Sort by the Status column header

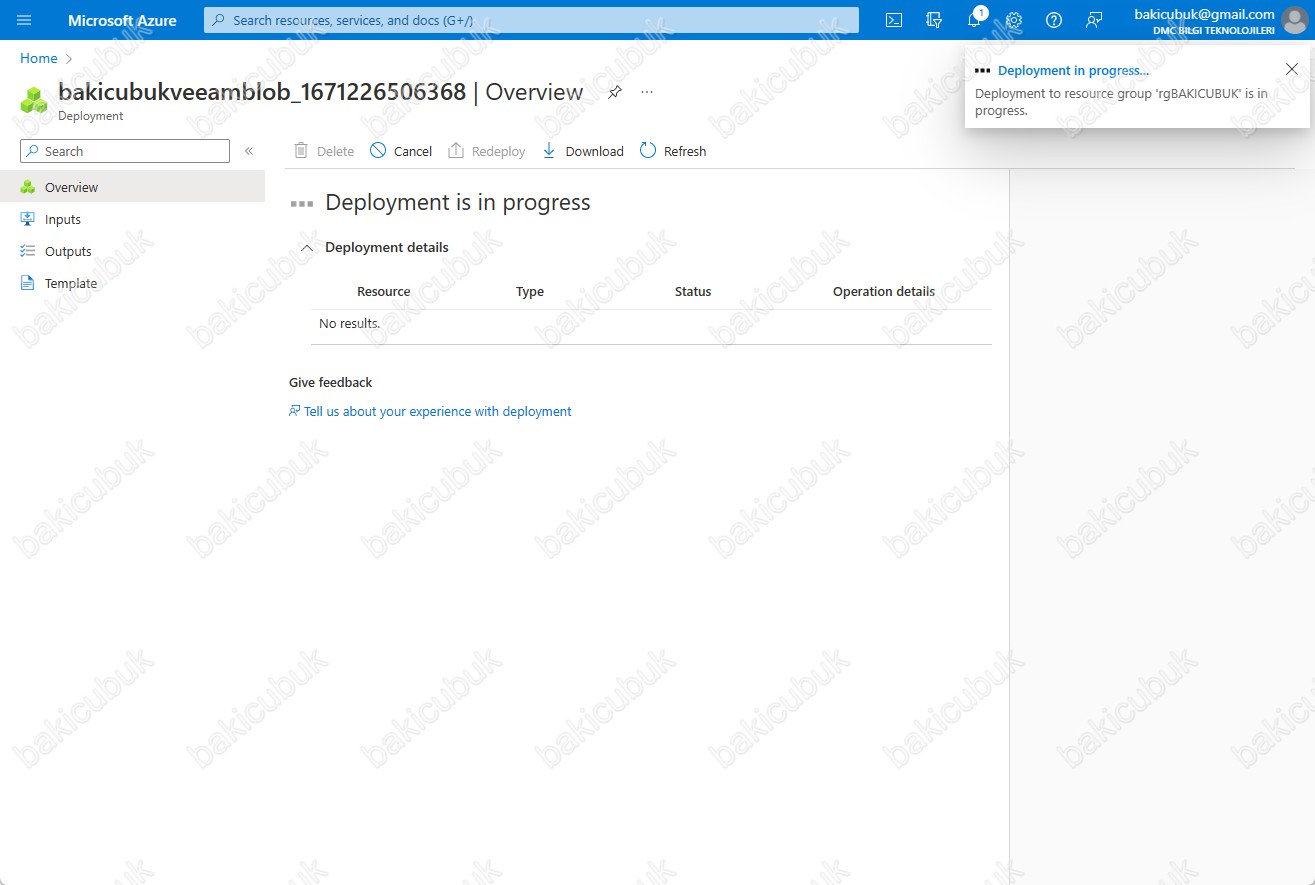tap(693, 292)
